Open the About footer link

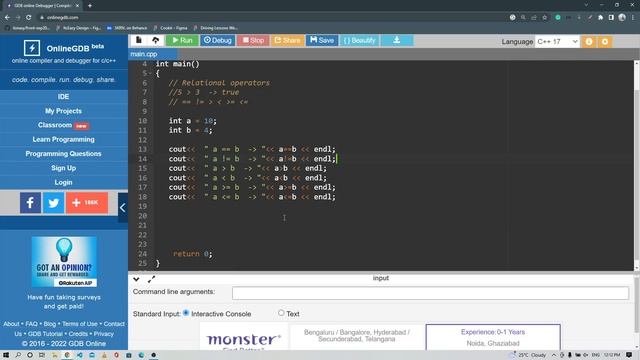tap(11, 324)
